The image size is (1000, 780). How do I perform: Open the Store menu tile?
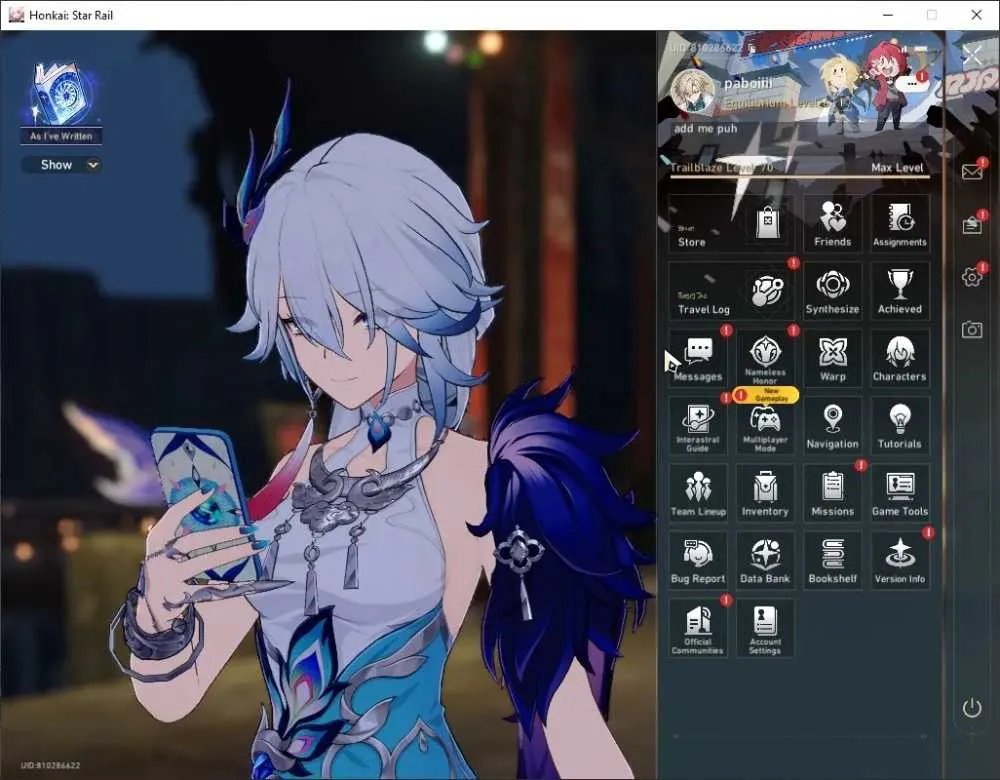click(731, 223)
